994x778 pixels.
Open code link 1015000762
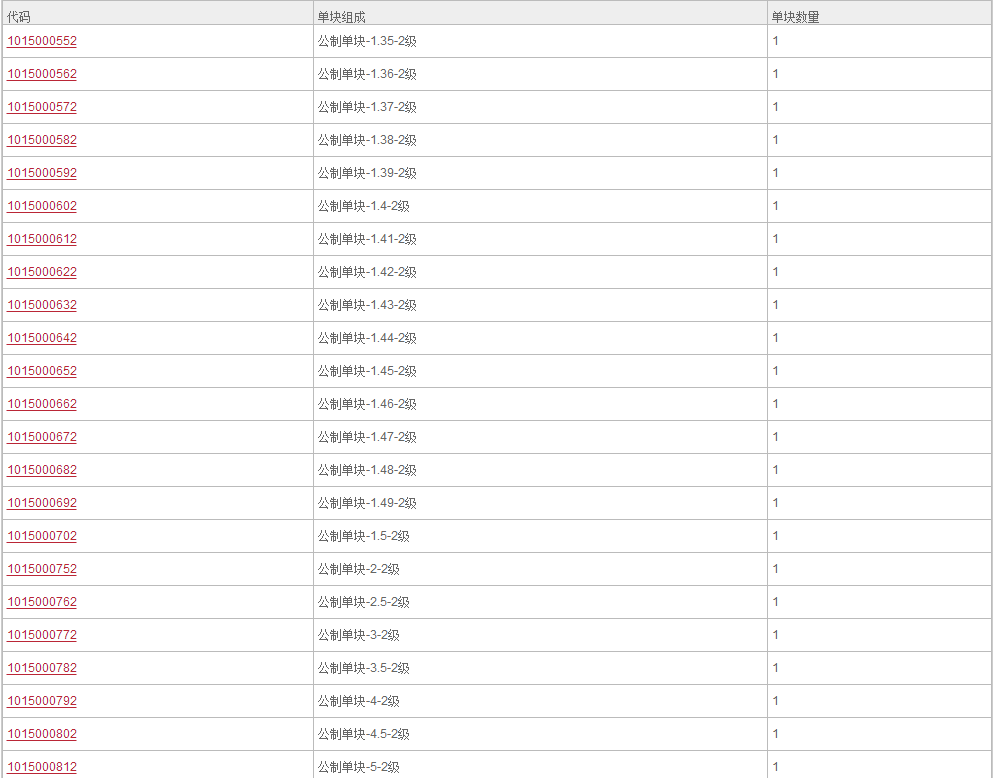tap(42, 602)
